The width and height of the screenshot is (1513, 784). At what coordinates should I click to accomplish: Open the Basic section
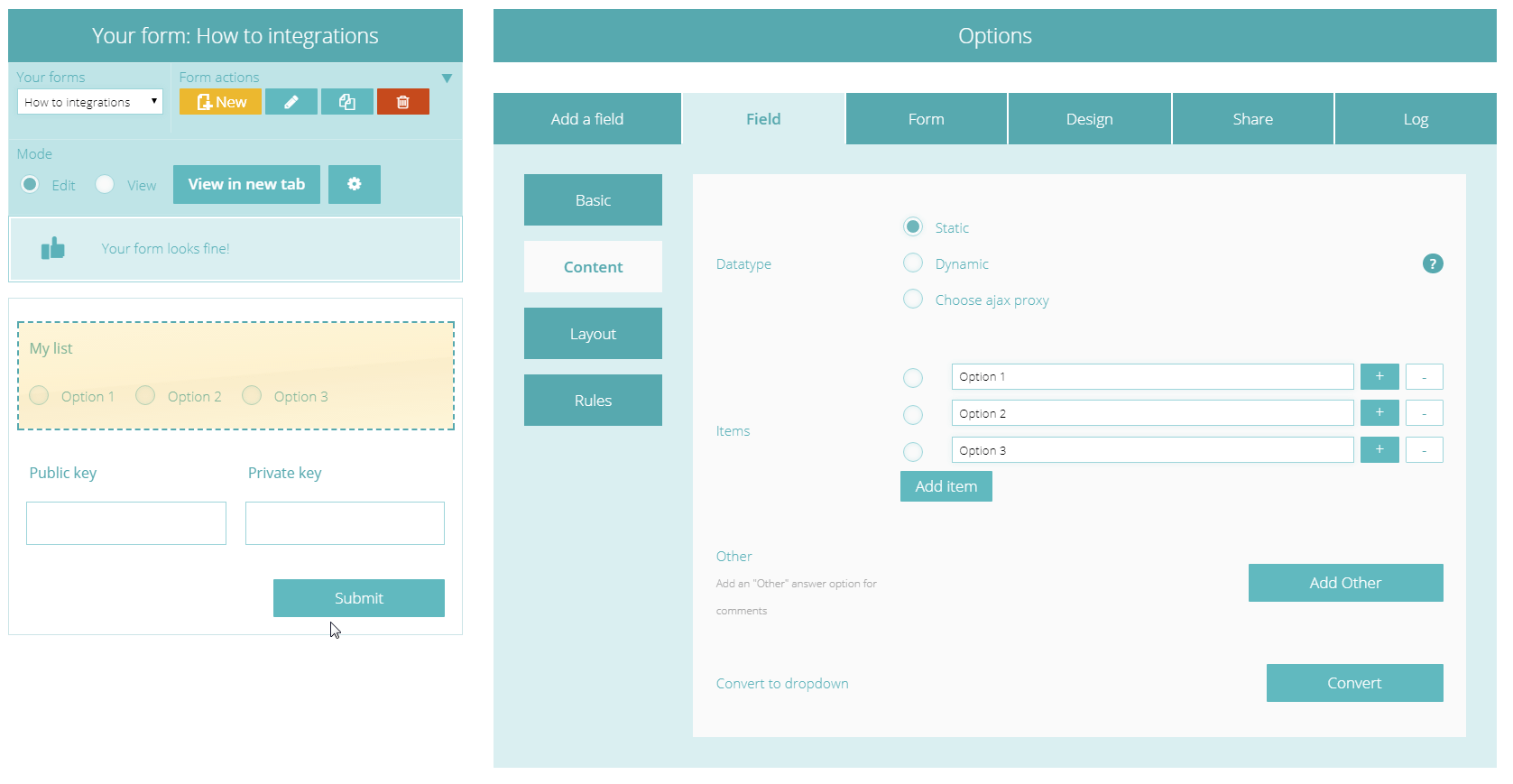[x=593, y=200]
